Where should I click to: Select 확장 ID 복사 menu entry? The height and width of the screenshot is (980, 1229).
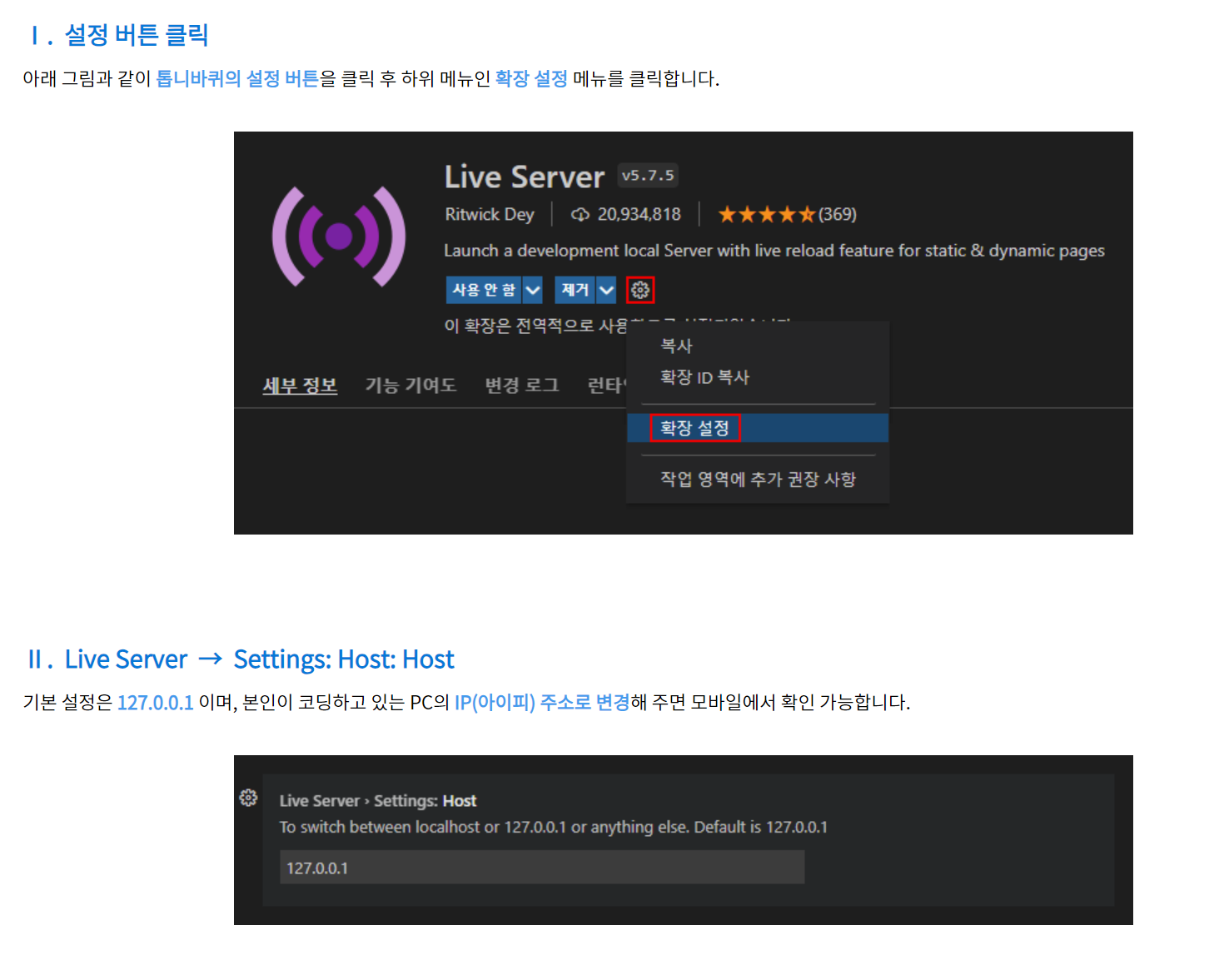[757, 377]
